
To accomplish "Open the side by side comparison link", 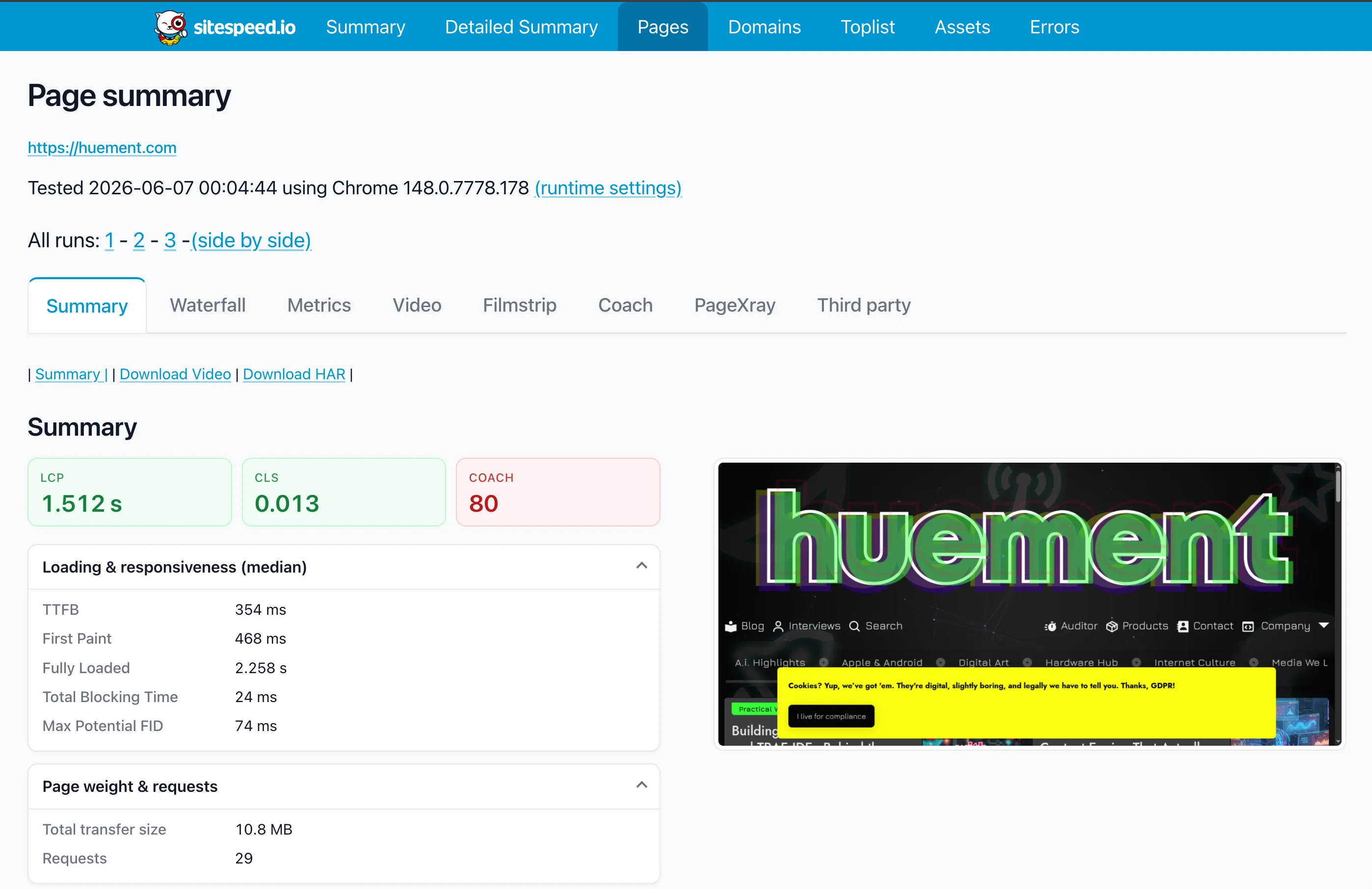I will (251, 240).
